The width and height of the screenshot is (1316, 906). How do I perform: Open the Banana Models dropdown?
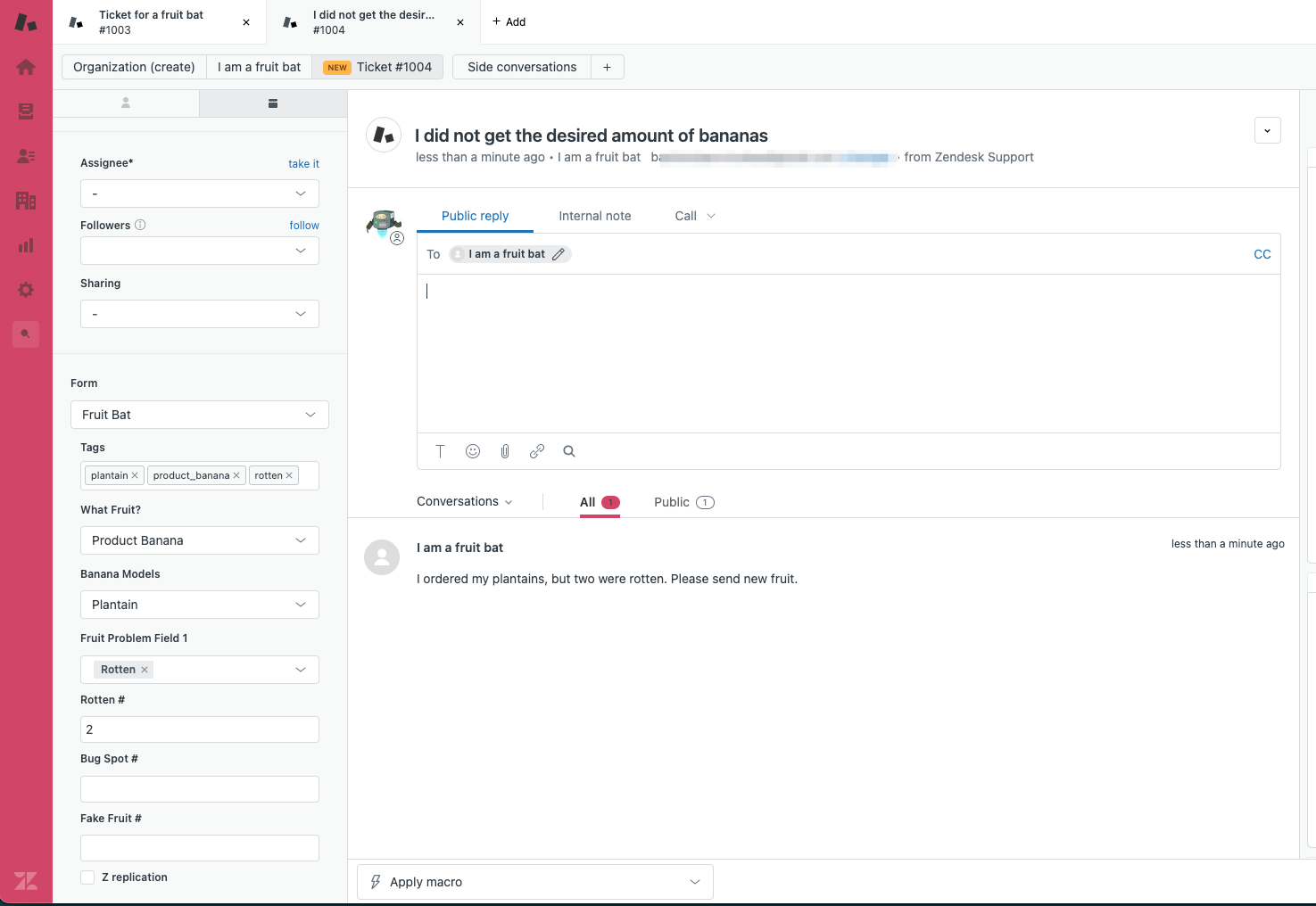coord(200,605)
